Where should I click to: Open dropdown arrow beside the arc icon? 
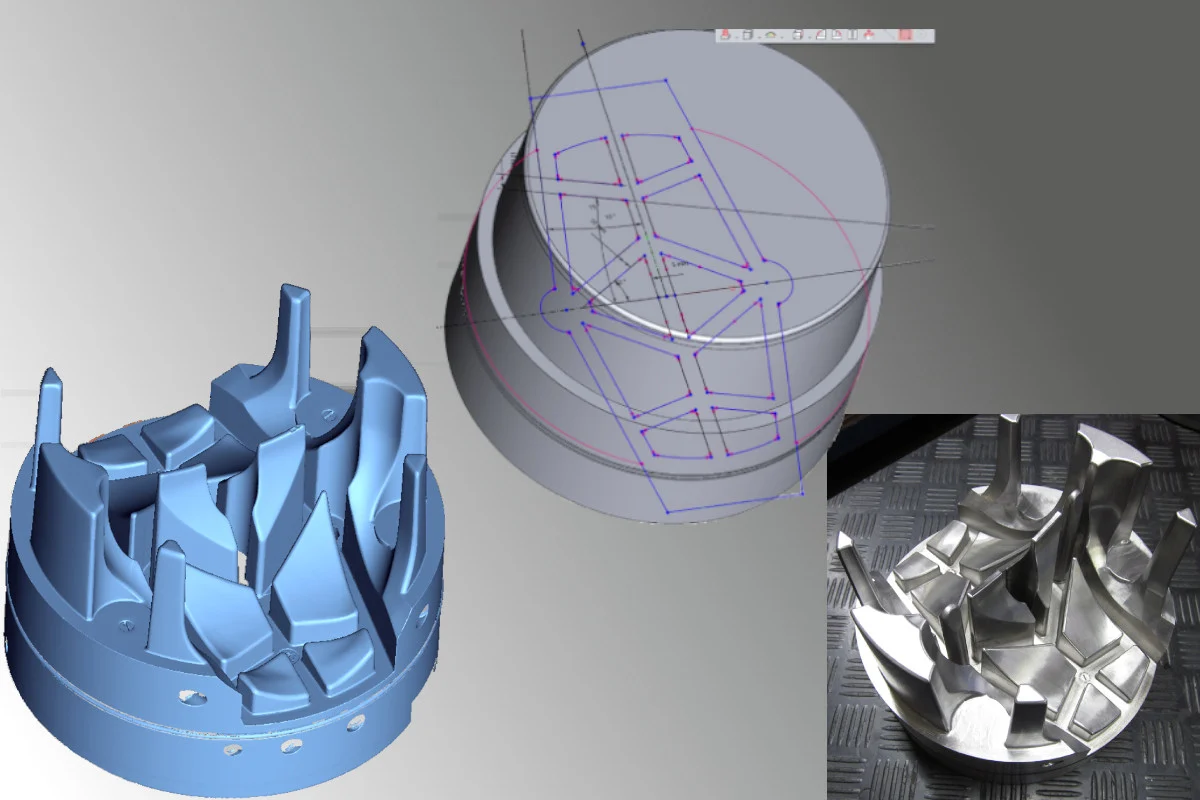782,37
